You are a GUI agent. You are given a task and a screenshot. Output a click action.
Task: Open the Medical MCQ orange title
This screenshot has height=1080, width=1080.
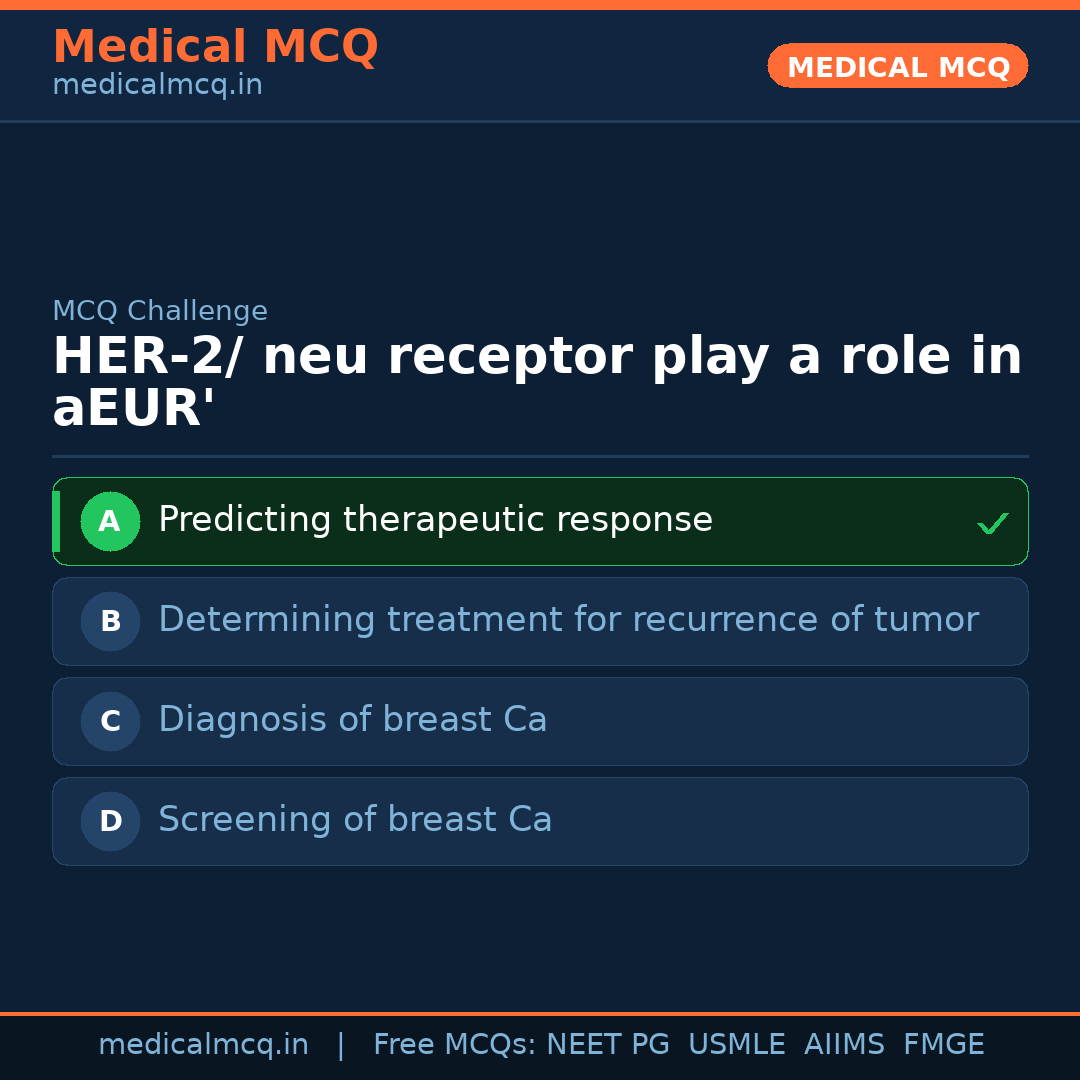pos(215,47)
